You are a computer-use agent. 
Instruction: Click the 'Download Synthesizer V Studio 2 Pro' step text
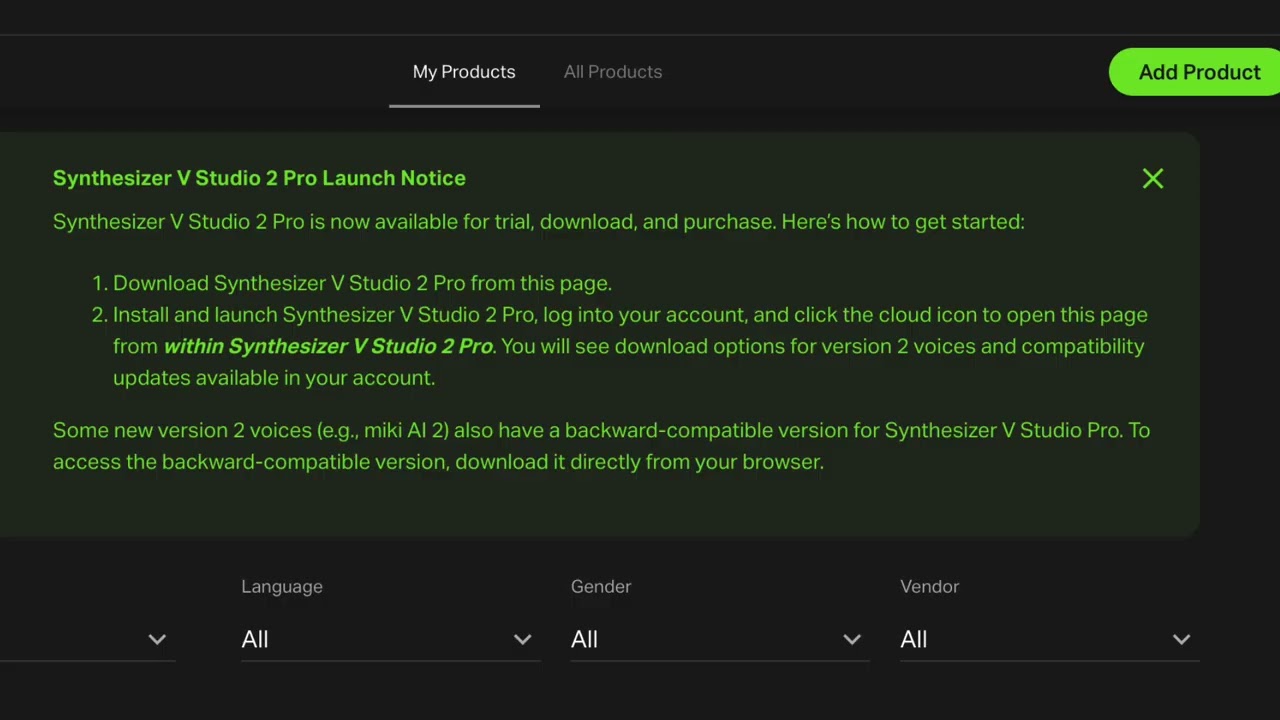tap(362, 283)
